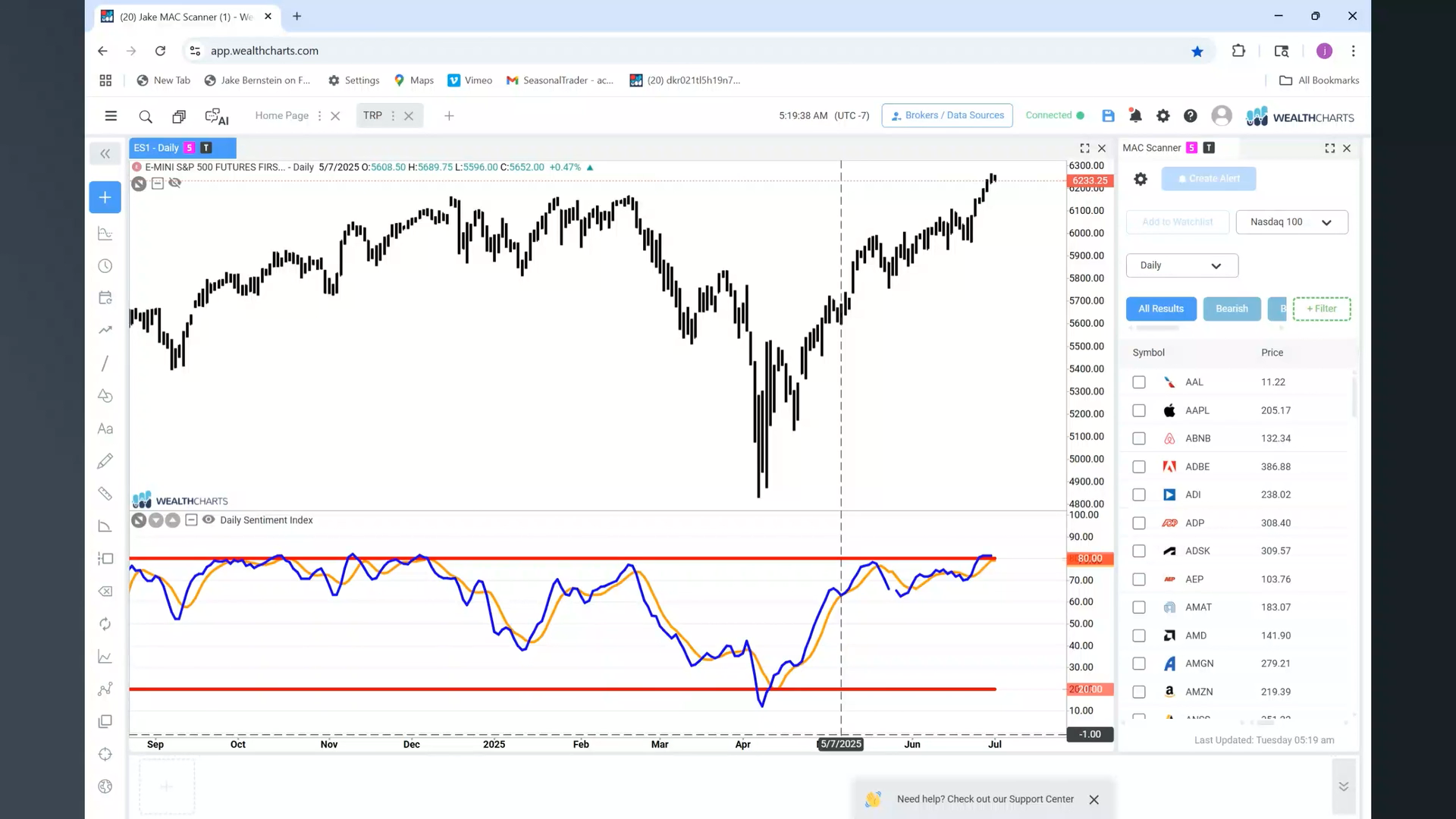Open Home Page tab options menu
1456x819 pixels.
[x=319, y=116]
